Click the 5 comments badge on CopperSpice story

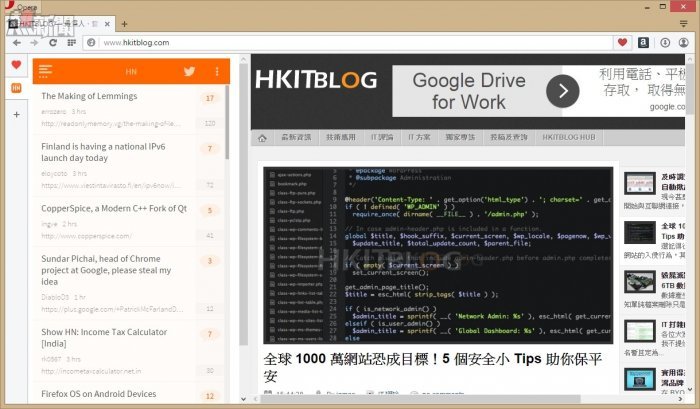coord(210,210)
